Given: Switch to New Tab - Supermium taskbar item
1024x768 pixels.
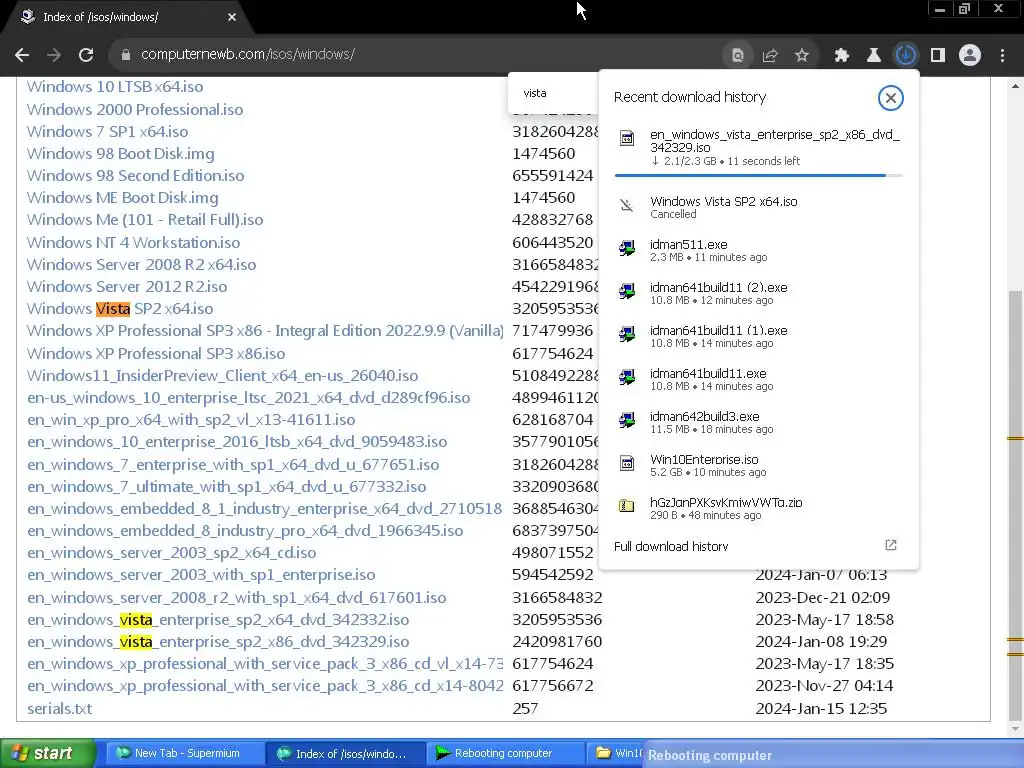Looking at the screenshot, I should 185,753.
